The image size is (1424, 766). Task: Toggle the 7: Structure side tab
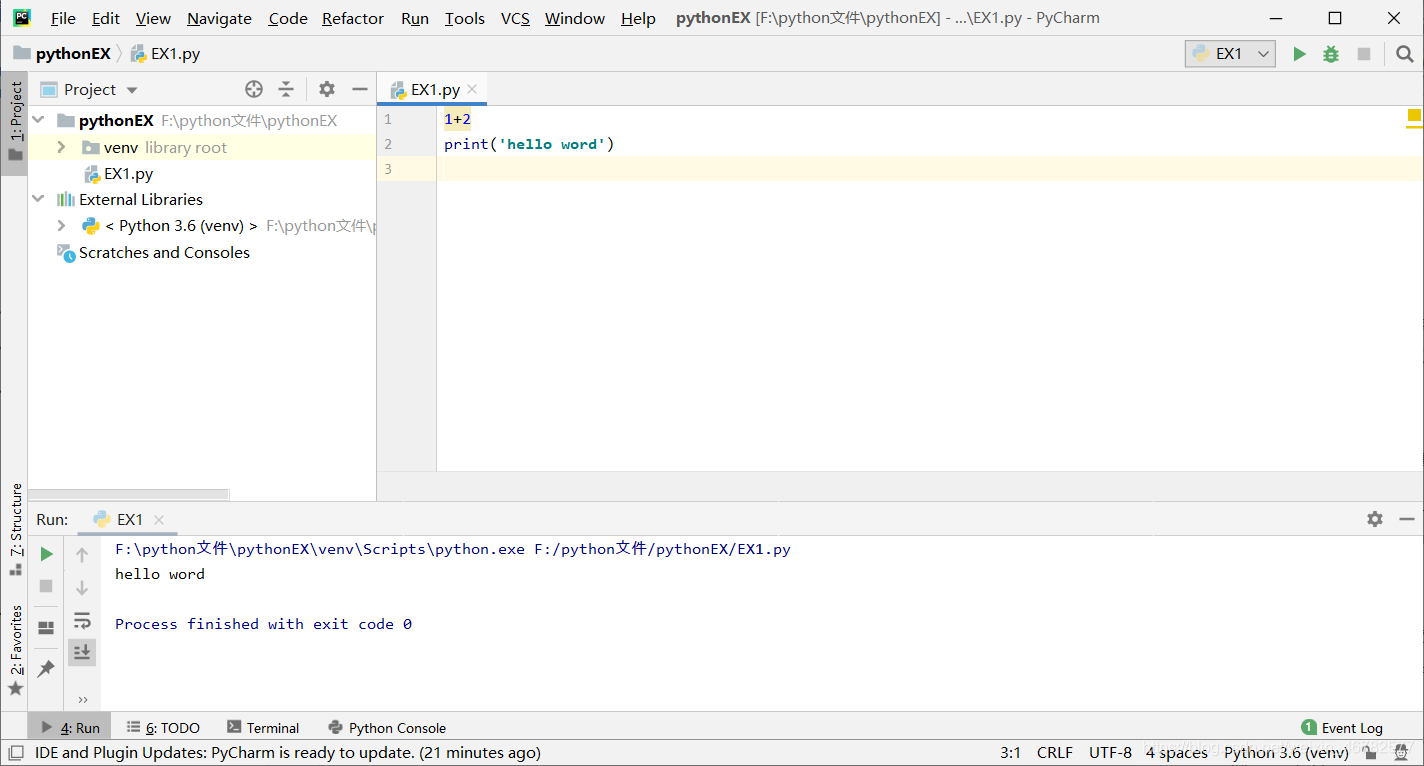[15, 530]
